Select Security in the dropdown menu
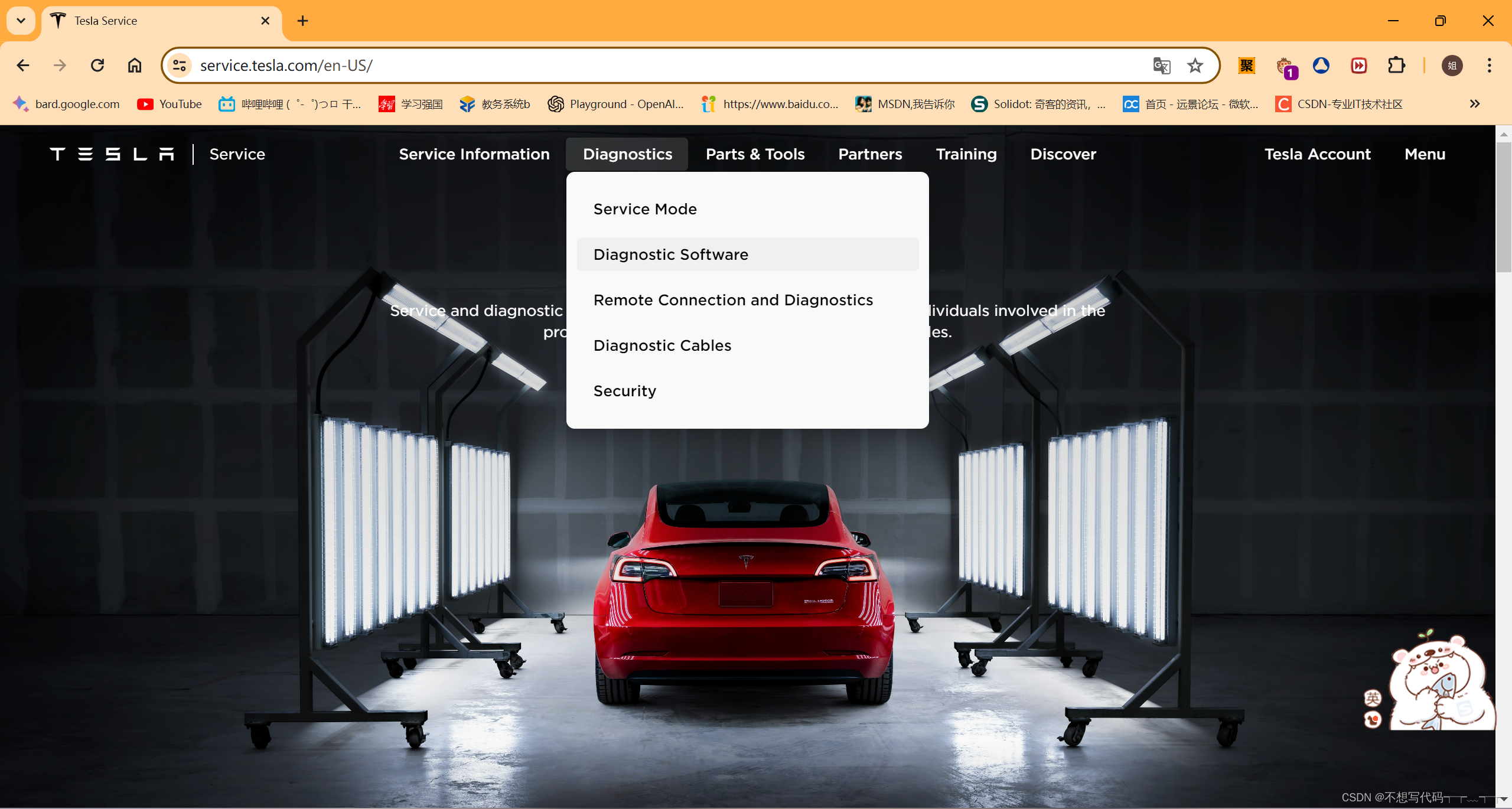Screen dimensions: 1512x809 (x=625, y=391)
